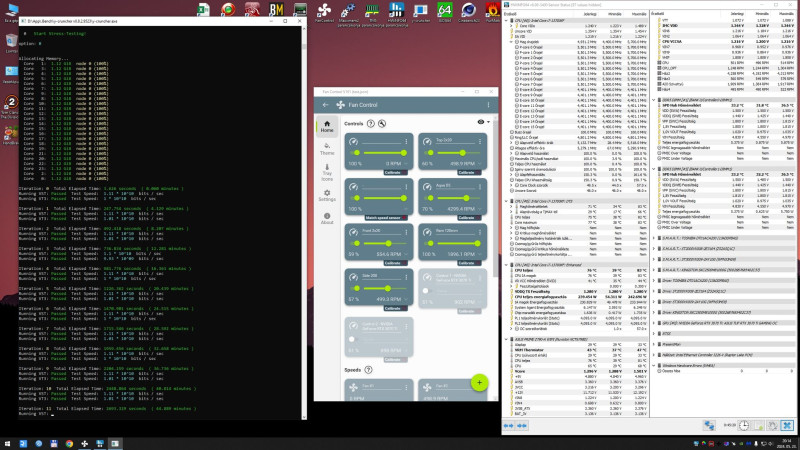Open the Fan Control three-dot overflow menu
This screenshot has width=800, height=450.
[x=488, y=105]
